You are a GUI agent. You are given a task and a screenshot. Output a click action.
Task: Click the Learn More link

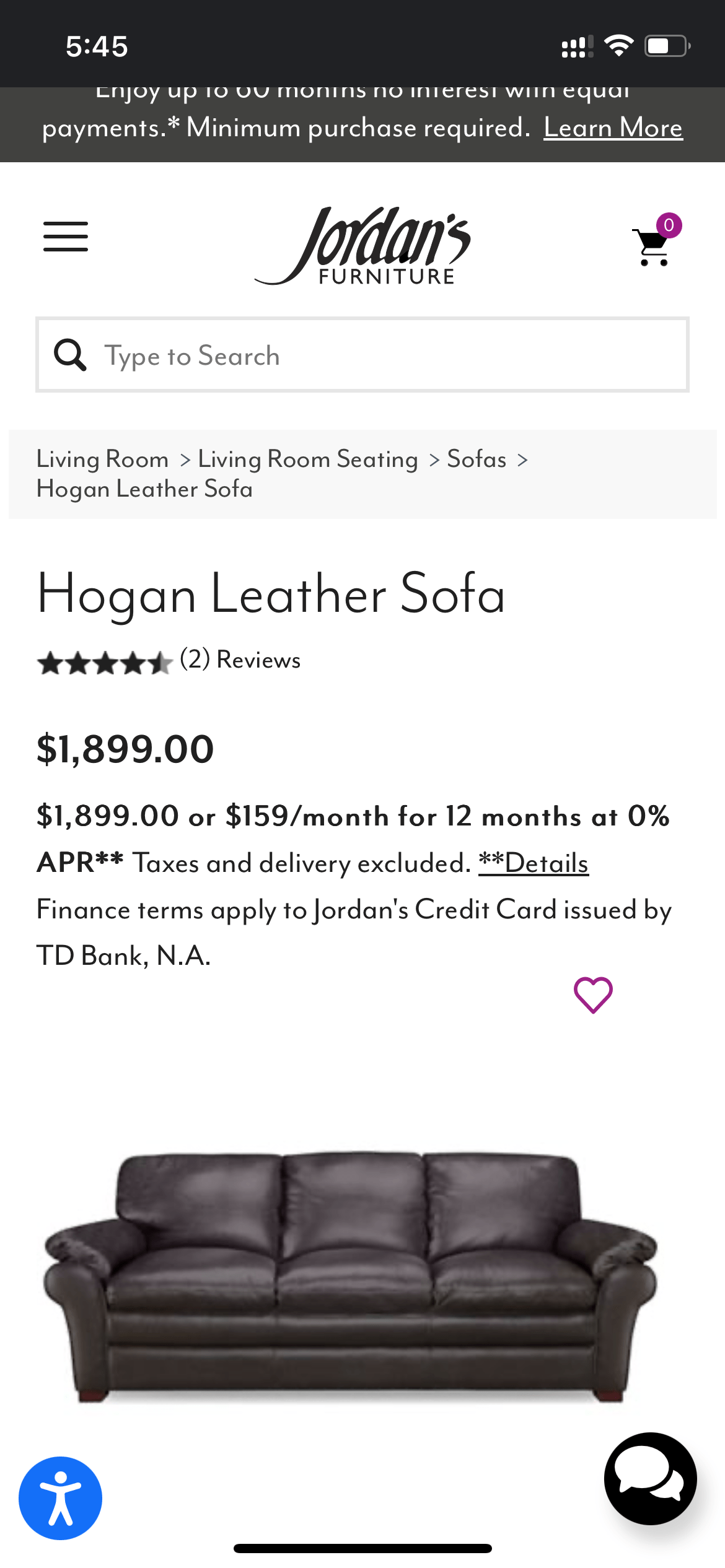(613, 128)
